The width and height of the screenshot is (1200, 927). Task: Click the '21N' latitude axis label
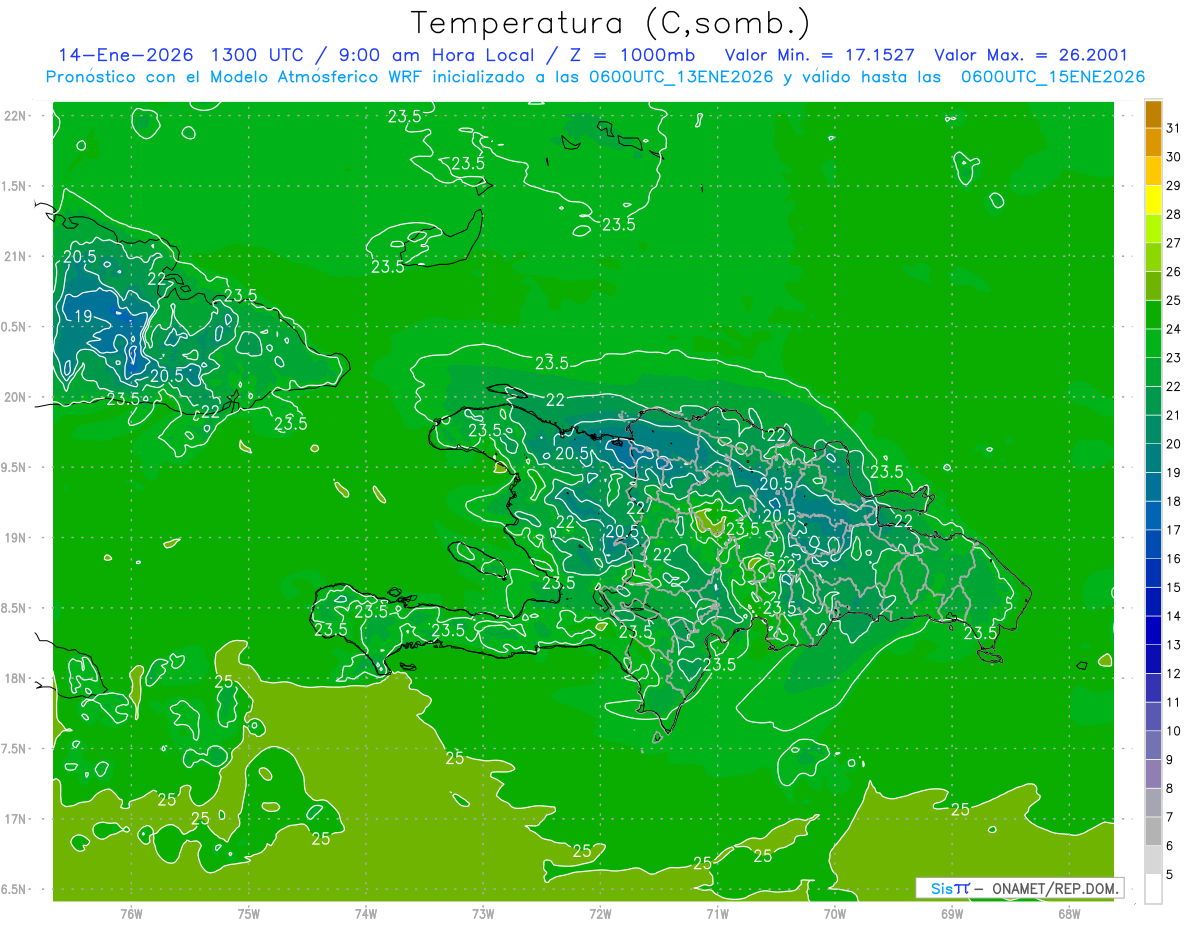click(x=15, y=256)
